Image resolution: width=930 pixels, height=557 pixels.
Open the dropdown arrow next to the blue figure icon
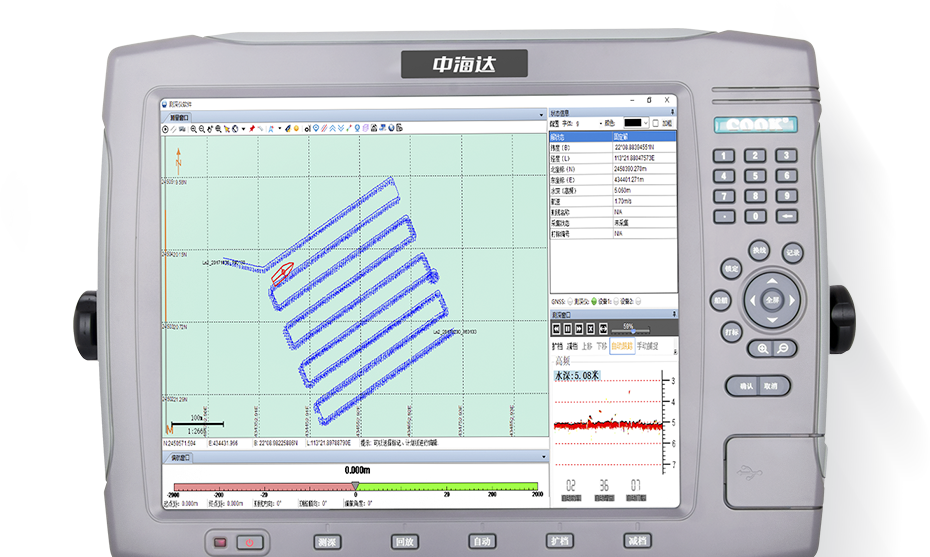279,128
